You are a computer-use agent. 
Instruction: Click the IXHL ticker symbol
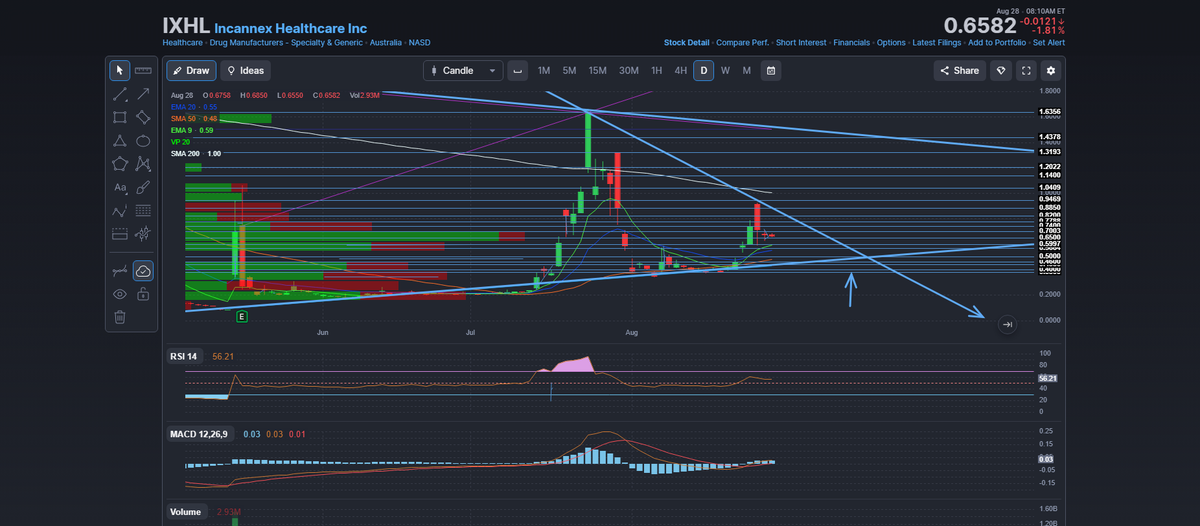pyautogui.click(x=186, y=25)
